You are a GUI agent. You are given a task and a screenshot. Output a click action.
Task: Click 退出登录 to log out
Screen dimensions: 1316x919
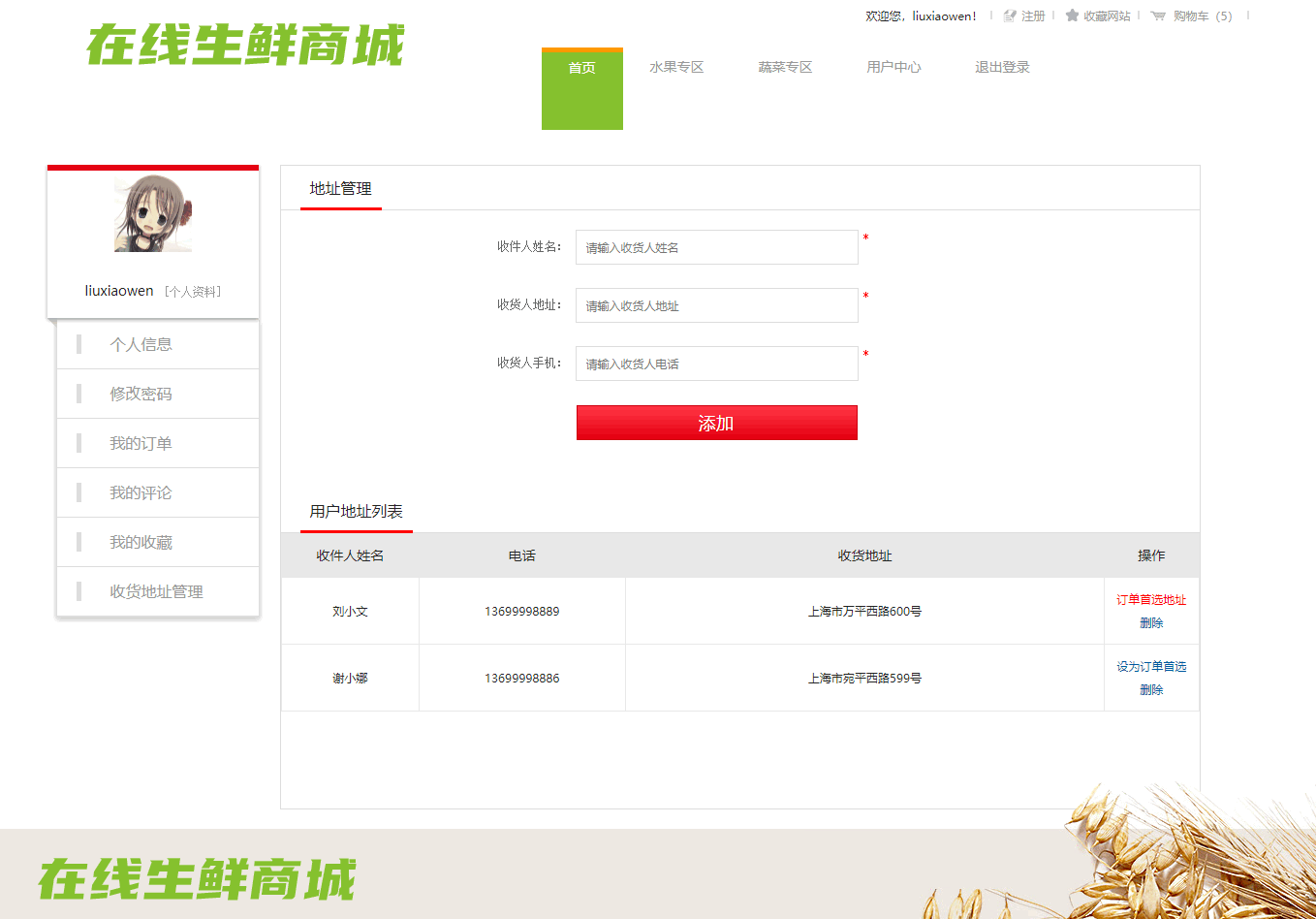click(1002, 67)
